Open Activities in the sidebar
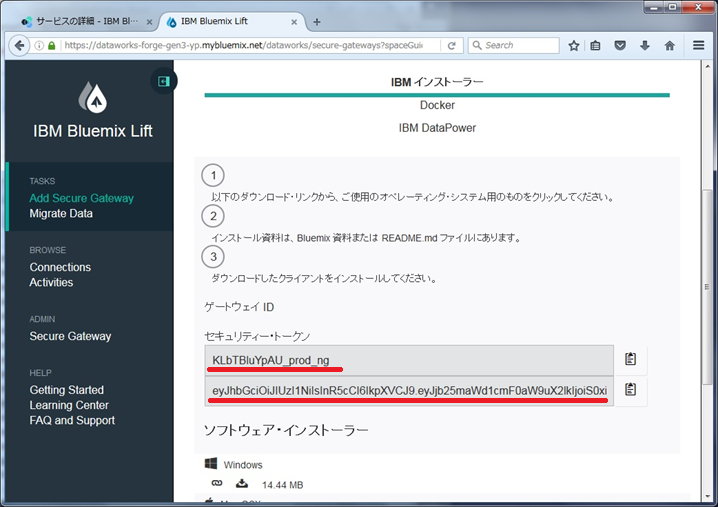This screenshot has width=718, height=507. [51, 282]
